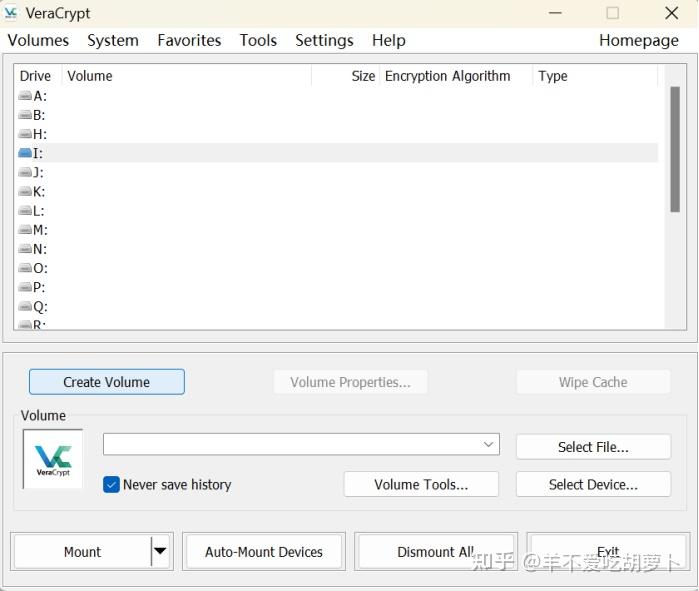Click the drive icon for H:
699x591 pixels.
click(25, 134)
